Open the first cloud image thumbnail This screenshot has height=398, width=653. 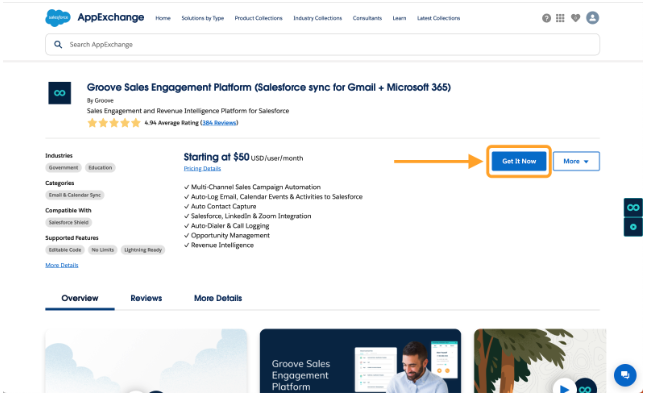click(x=146, y=361)
